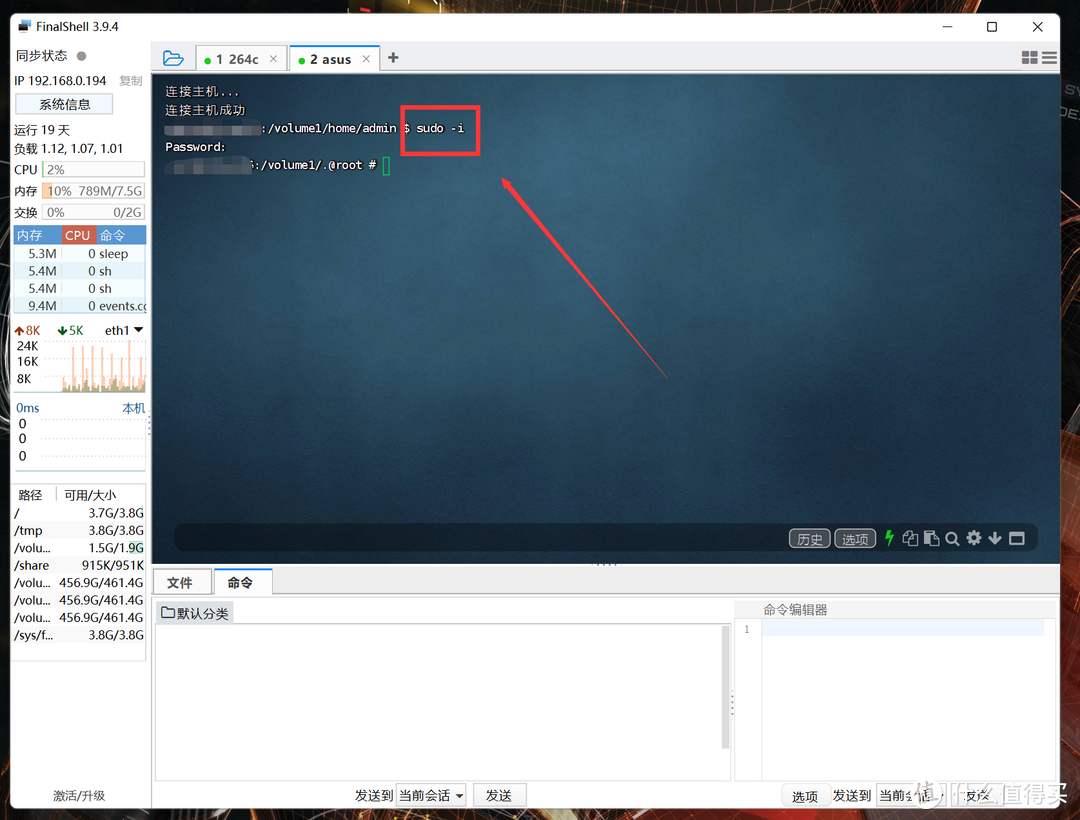Image resolution: width=1080 pixels, height=820 pixels.
Task: Switch to the 1 264c session tab
Action: [240, 59]
